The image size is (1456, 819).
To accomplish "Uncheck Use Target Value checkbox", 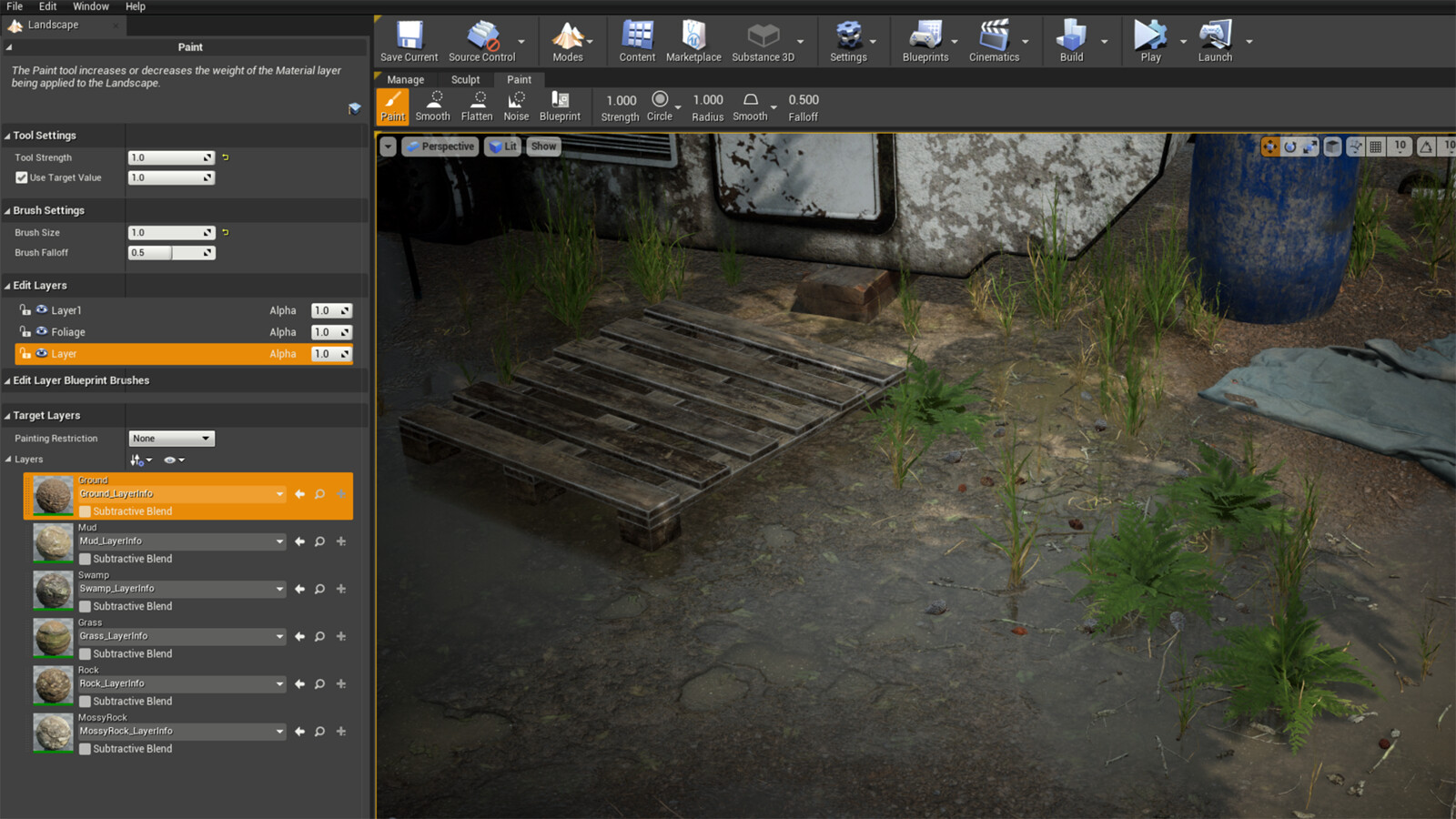I will click(x=21, y=177).
